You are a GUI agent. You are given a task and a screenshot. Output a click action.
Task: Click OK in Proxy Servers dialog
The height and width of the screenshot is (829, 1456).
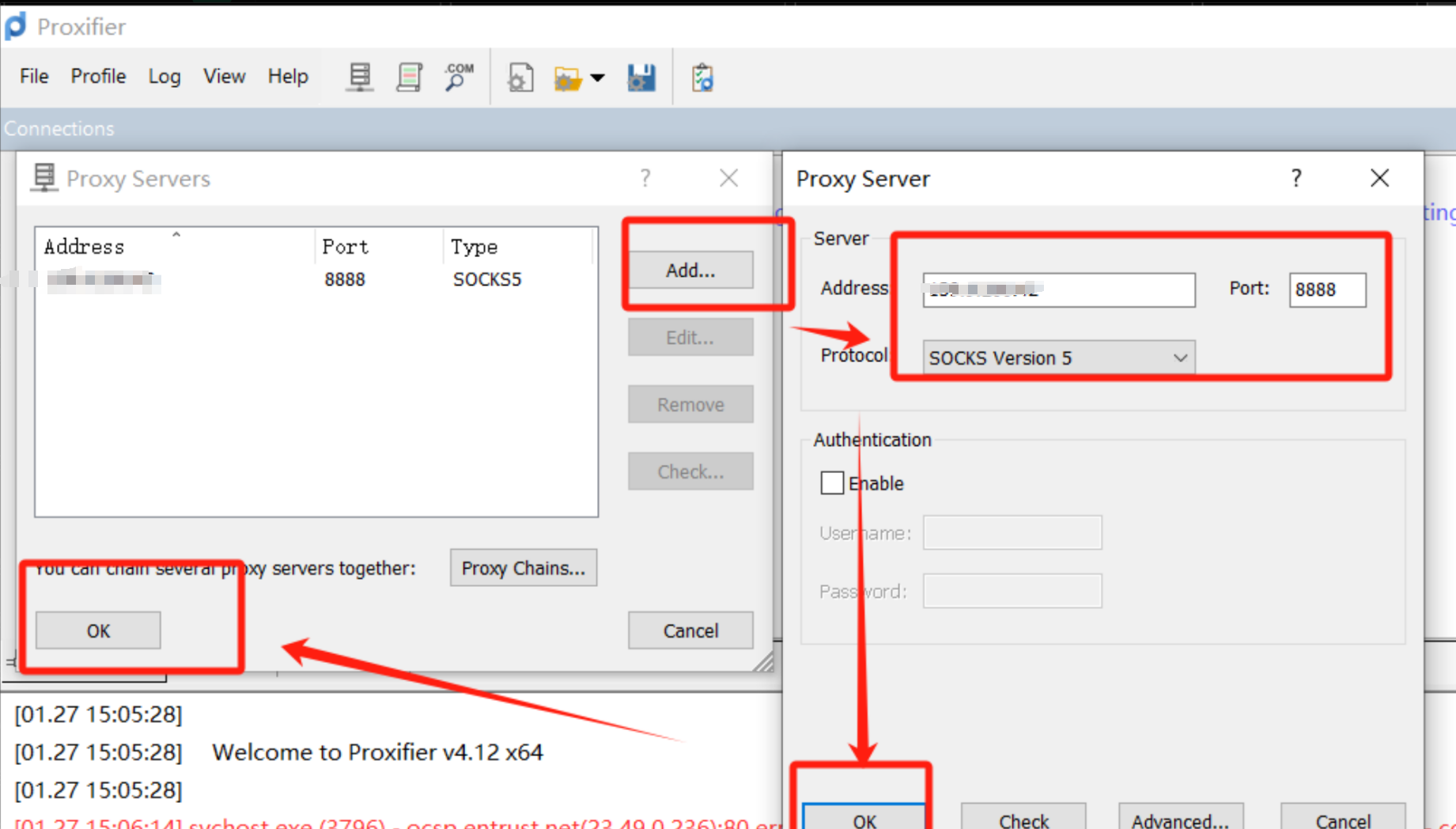[x=98, y=630]
